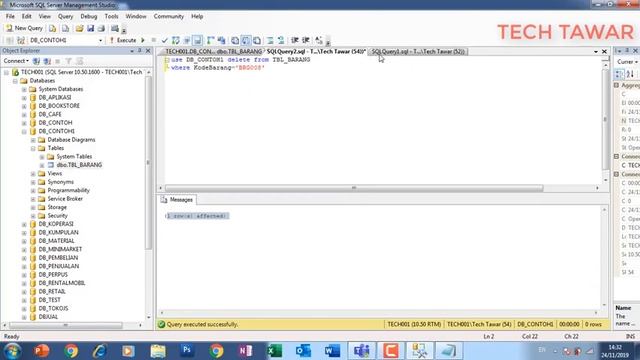The width and height of the screenshot is (640, 360).
Task: Save the query with the floppy disk icon
Action: [90, 28]
